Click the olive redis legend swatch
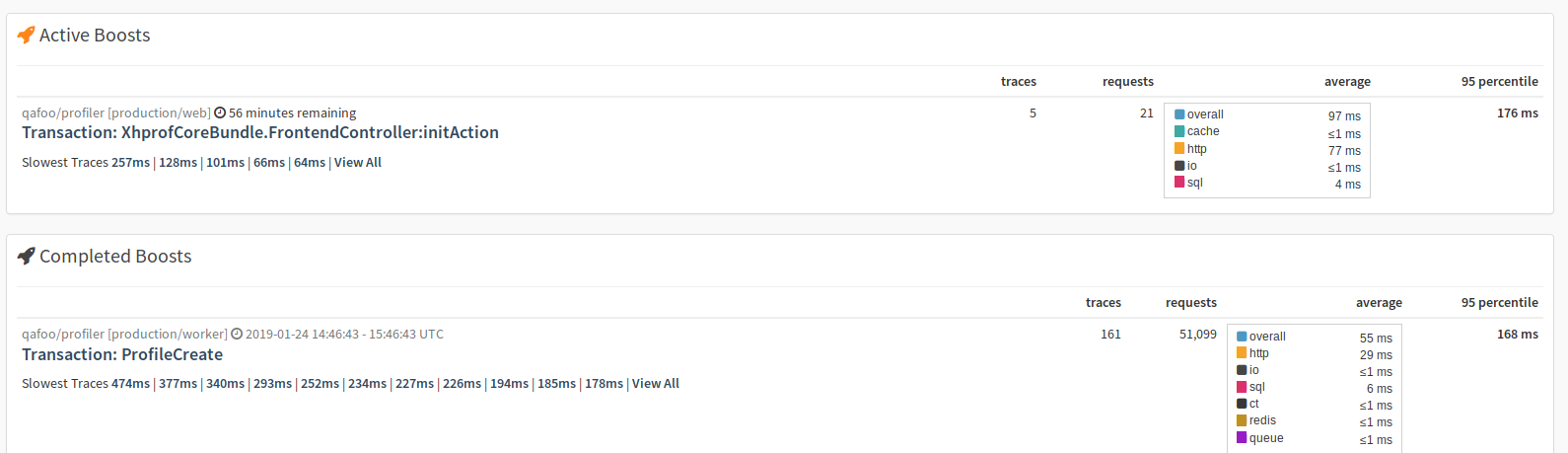This screenshot has height=453, width=1568. coord(1242,419)
